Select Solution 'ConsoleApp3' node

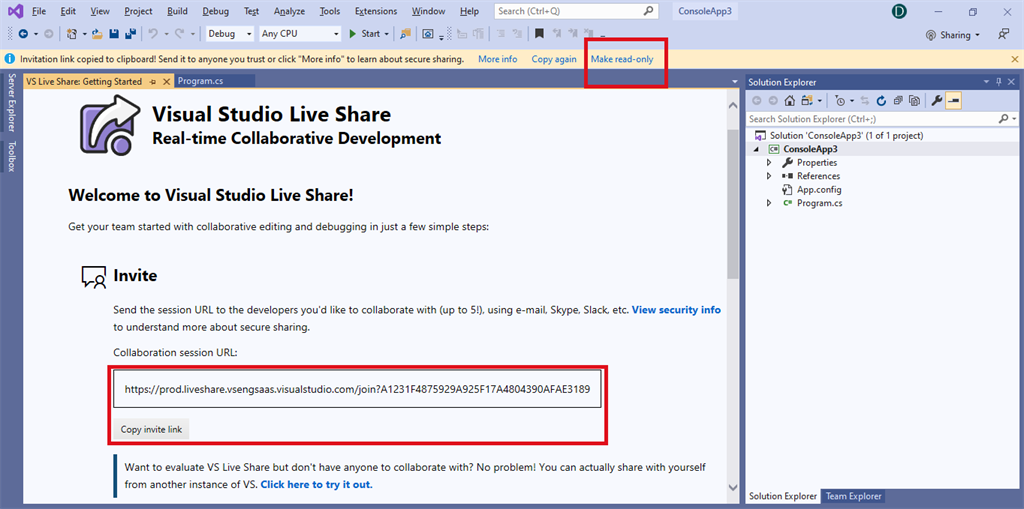tap(846, 135)
